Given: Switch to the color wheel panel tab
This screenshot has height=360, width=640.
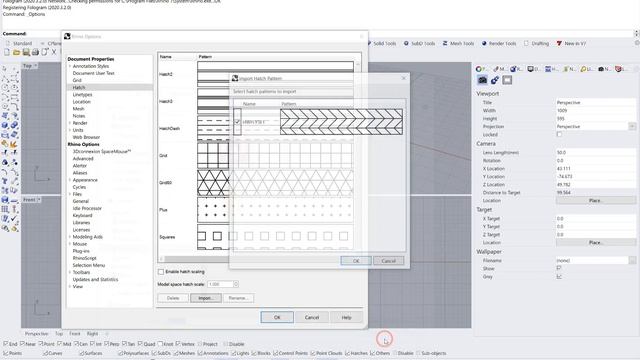Looking at the screenshot, I should click(x=481, y=69).
